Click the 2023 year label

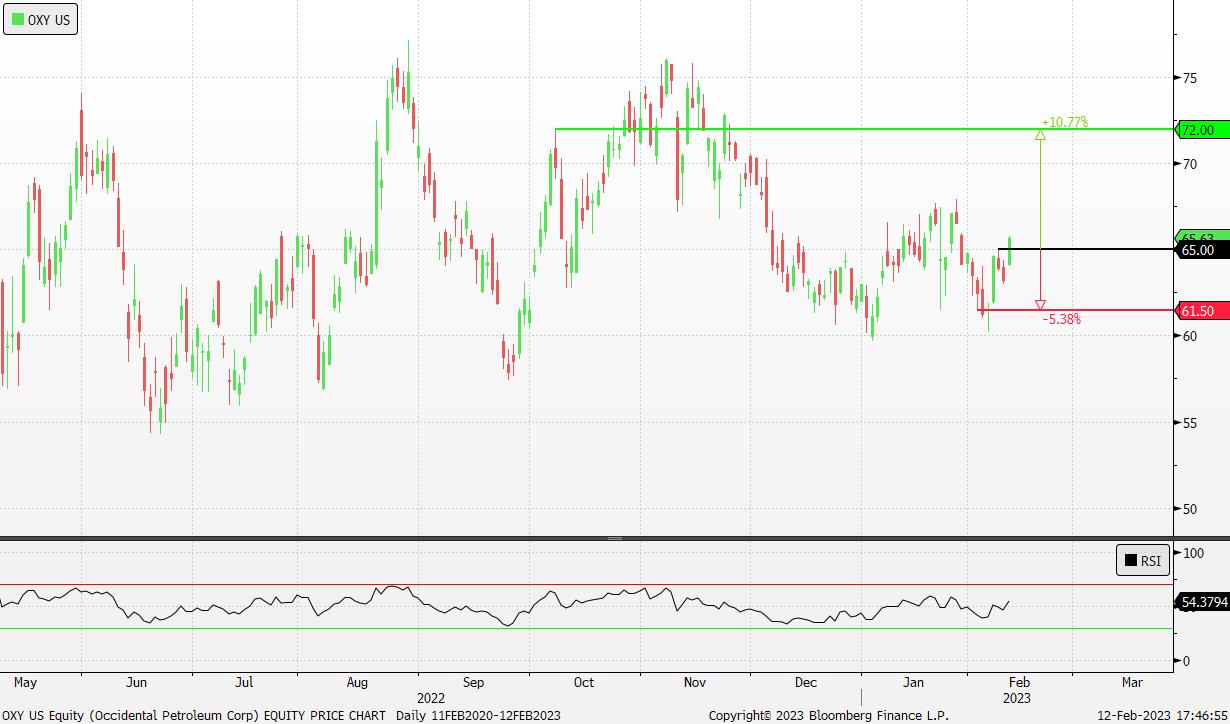[1016, 698]
